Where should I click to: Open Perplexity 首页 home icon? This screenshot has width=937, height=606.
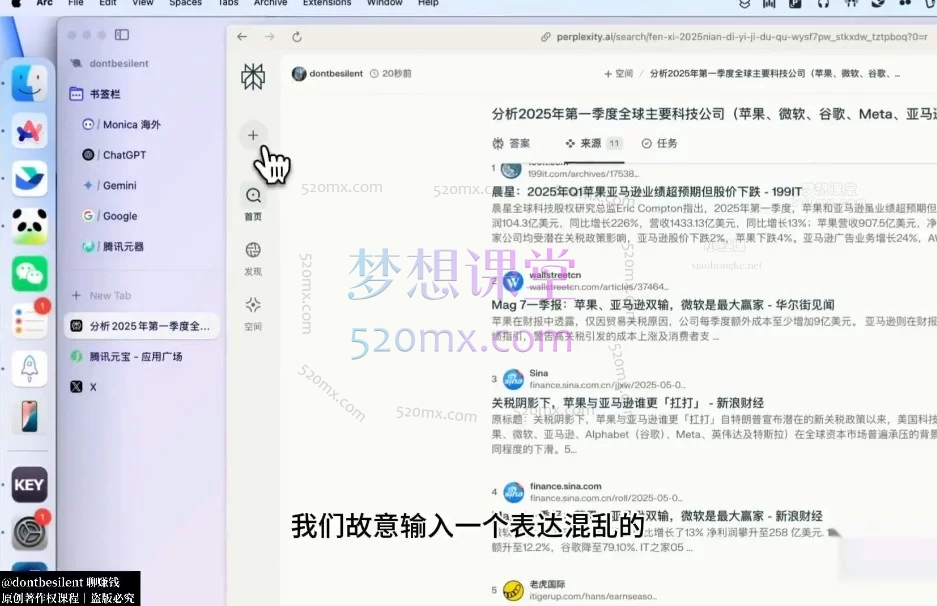pos(253,195)
